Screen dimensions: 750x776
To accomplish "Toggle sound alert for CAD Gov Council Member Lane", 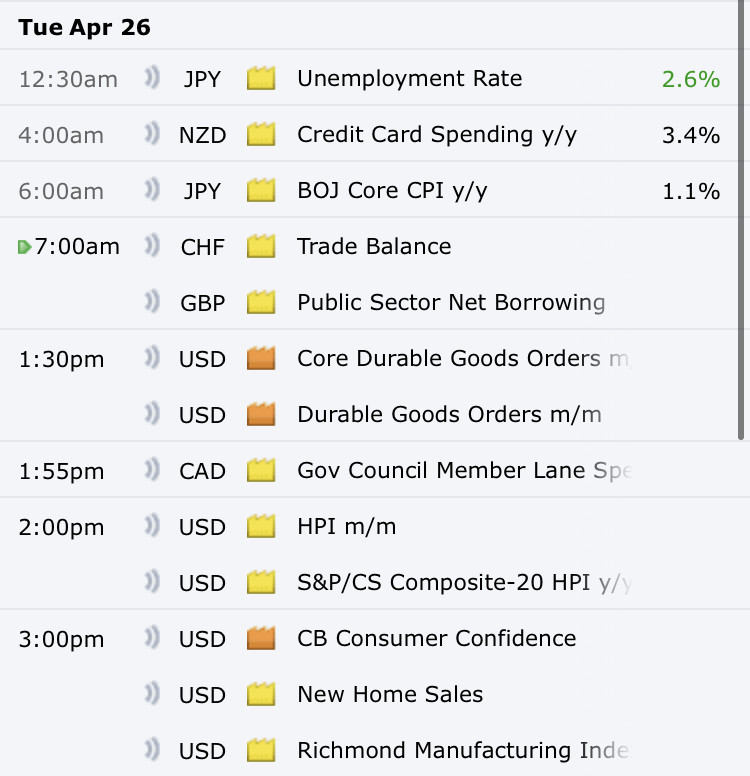I will pos(152,470).
